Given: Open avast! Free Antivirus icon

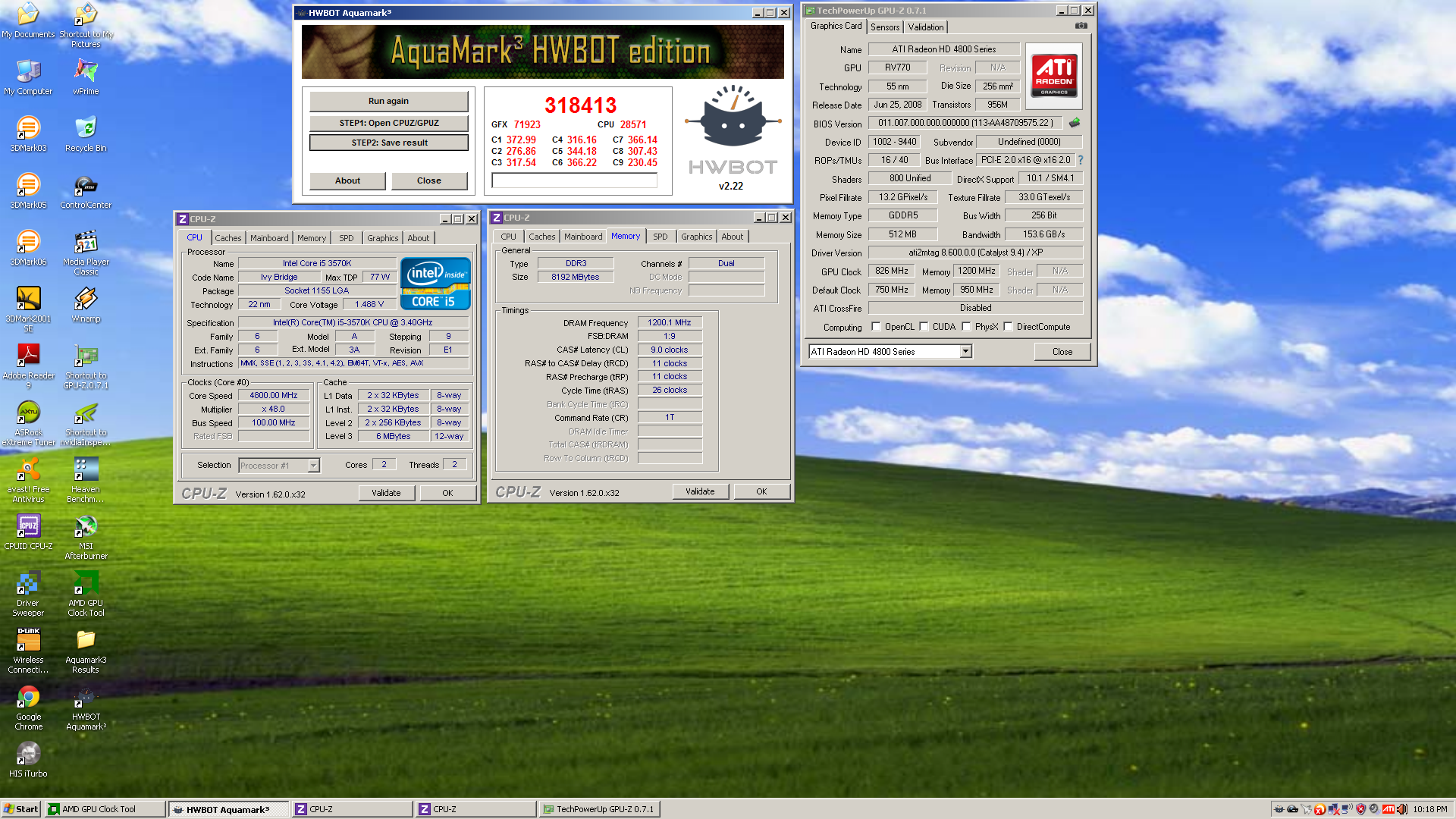Looking at the screenshot, I should (x=28, y=480).
